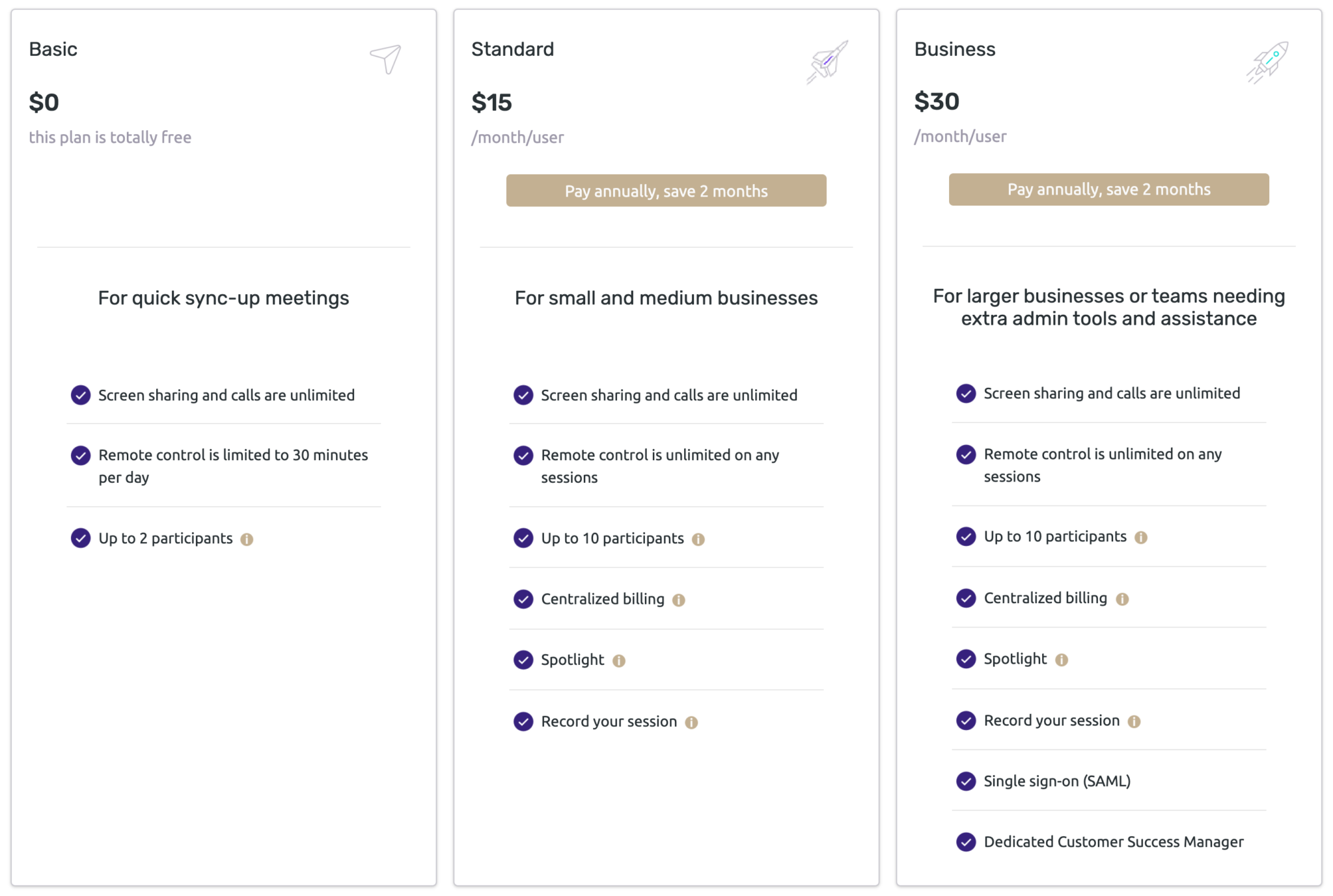Click the paper plane icon on Basic plan

384,59
